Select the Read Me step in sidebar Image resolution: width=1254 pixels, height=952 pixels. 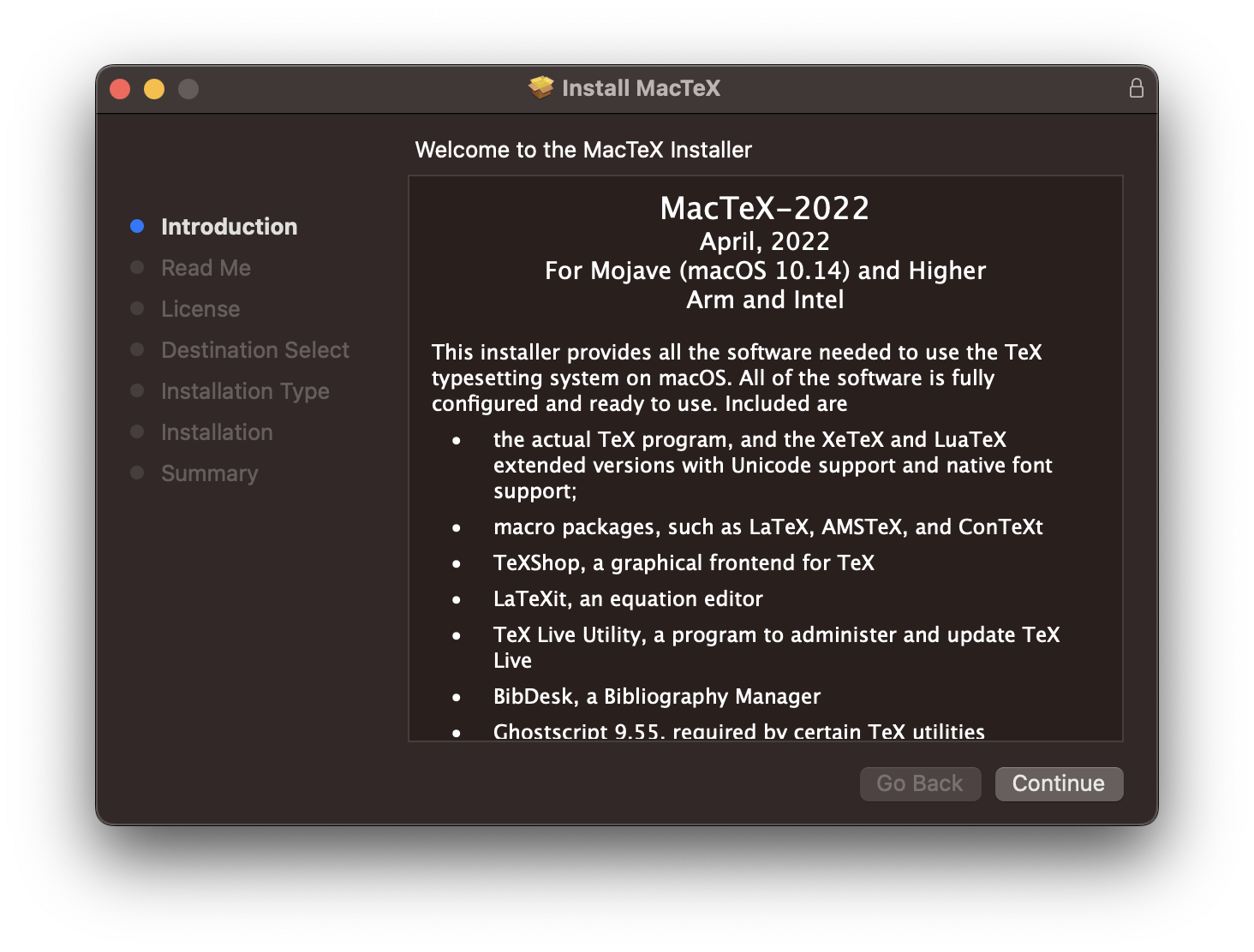coord(206,268)
